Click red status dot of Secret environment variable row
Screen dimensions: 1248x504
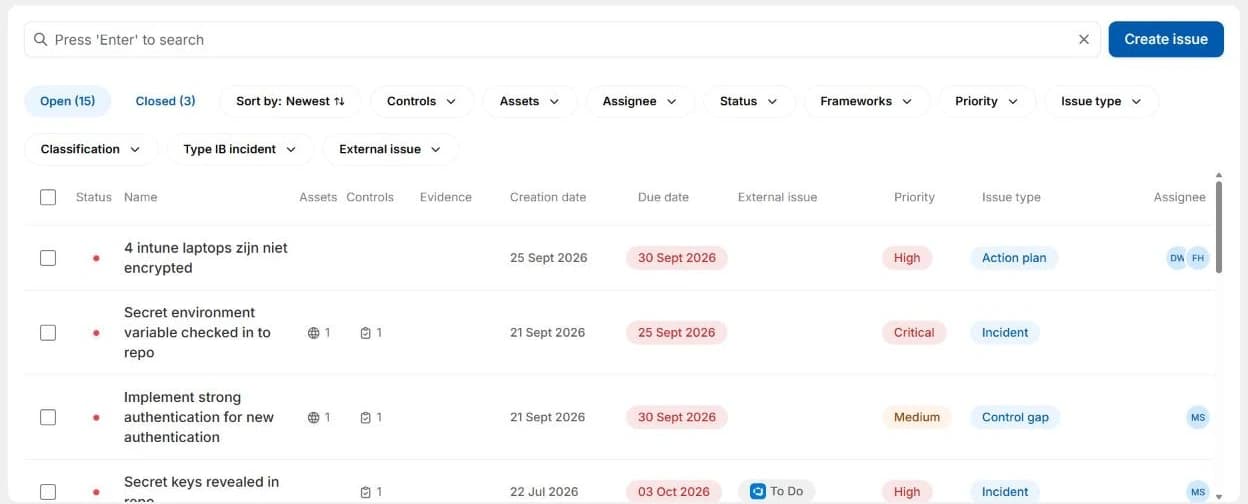pos(96,333)
